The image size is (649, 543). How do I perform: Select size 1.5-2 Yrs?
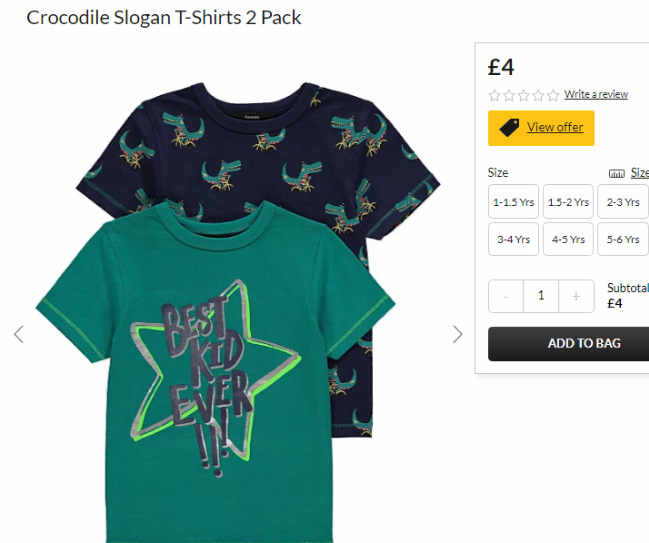point(568,202)
